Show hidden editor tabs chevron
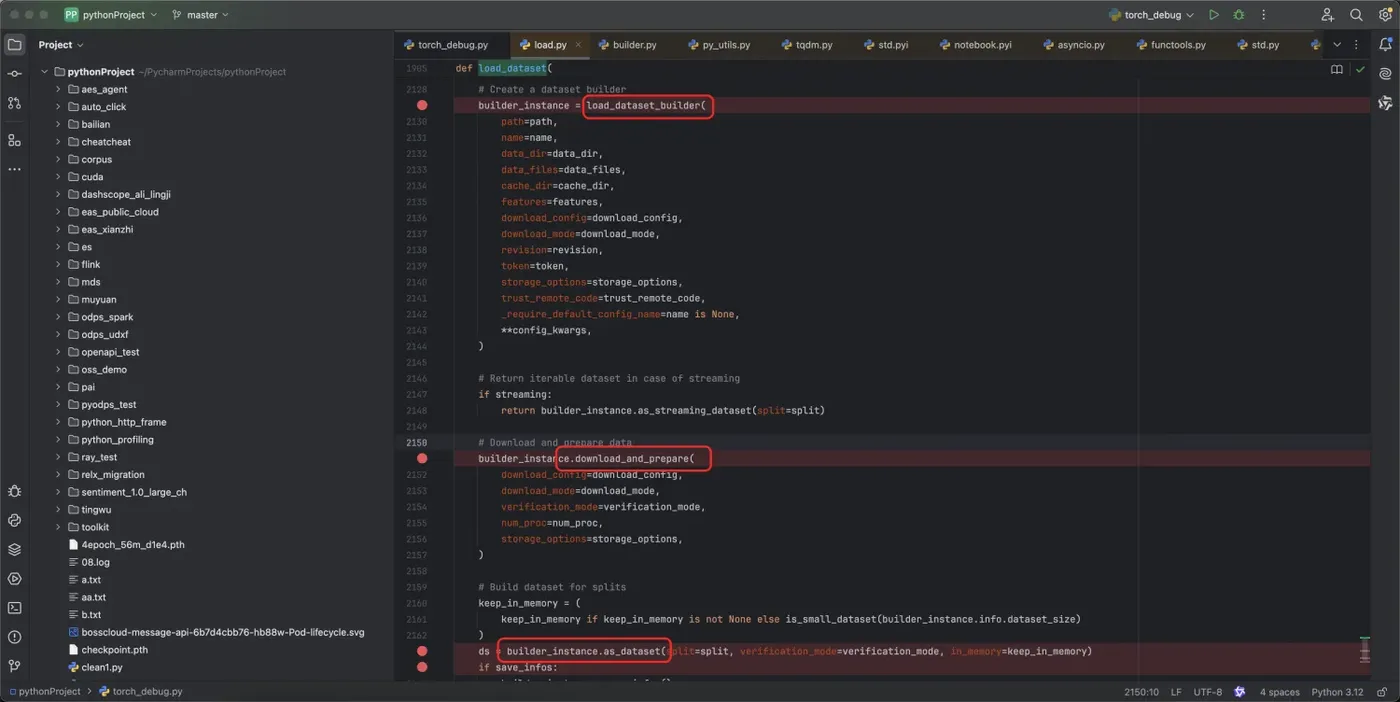1400x702 pixels. [1337, 45]
